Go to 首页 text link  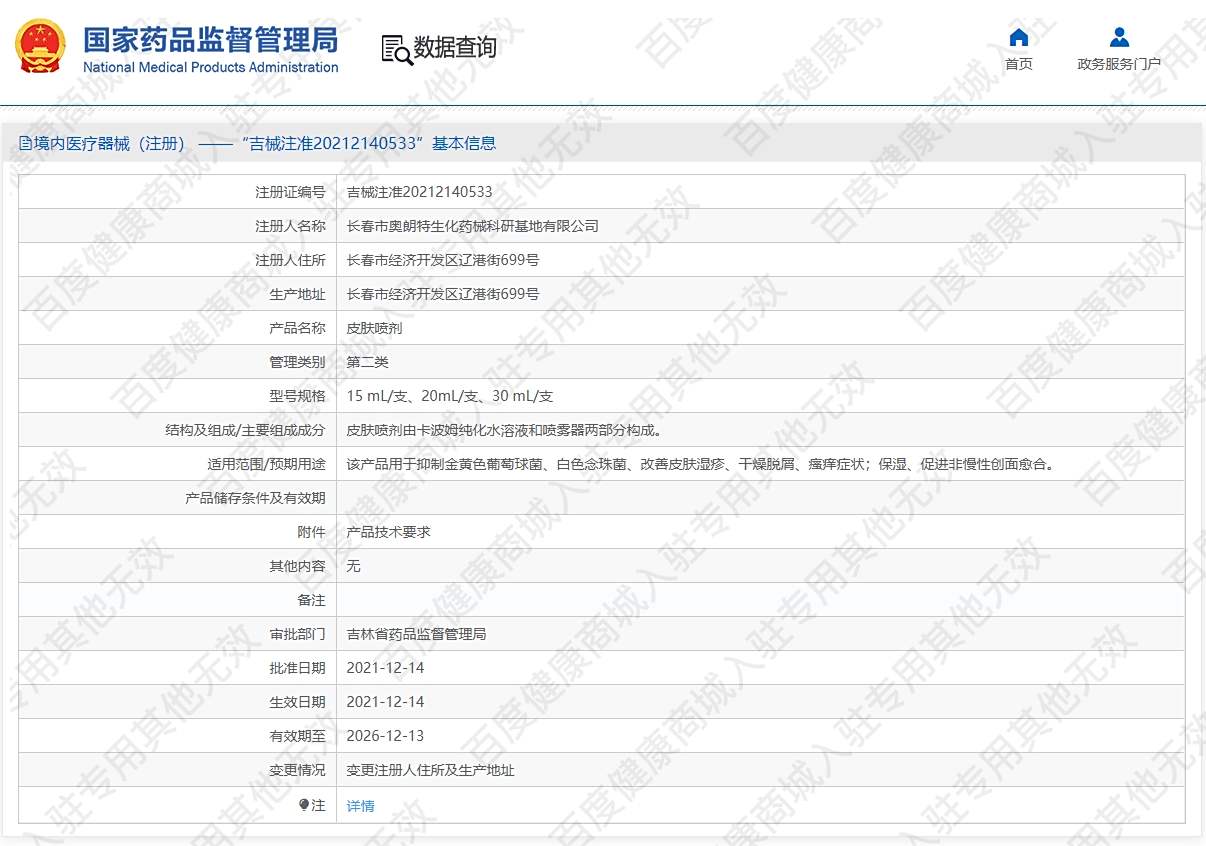1019,64
